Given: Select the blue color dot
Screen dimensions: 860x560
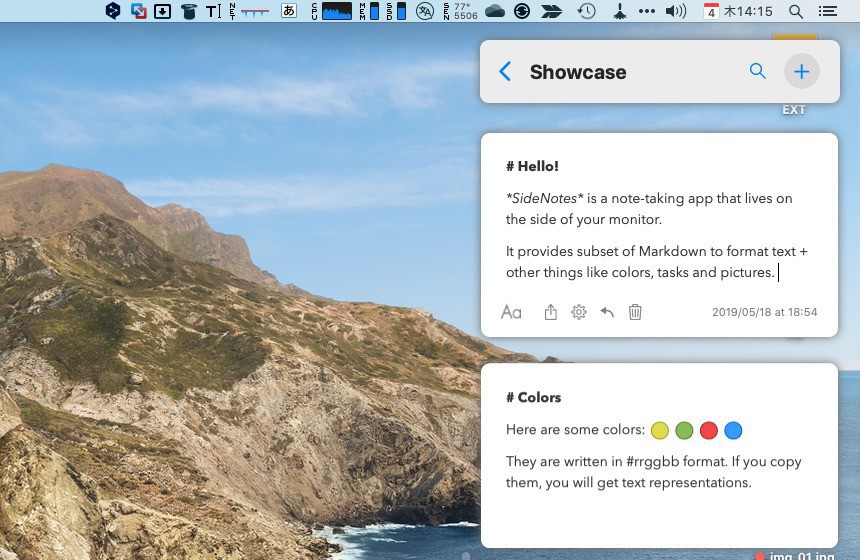Looking at the screenshot, I should point(733,431).
